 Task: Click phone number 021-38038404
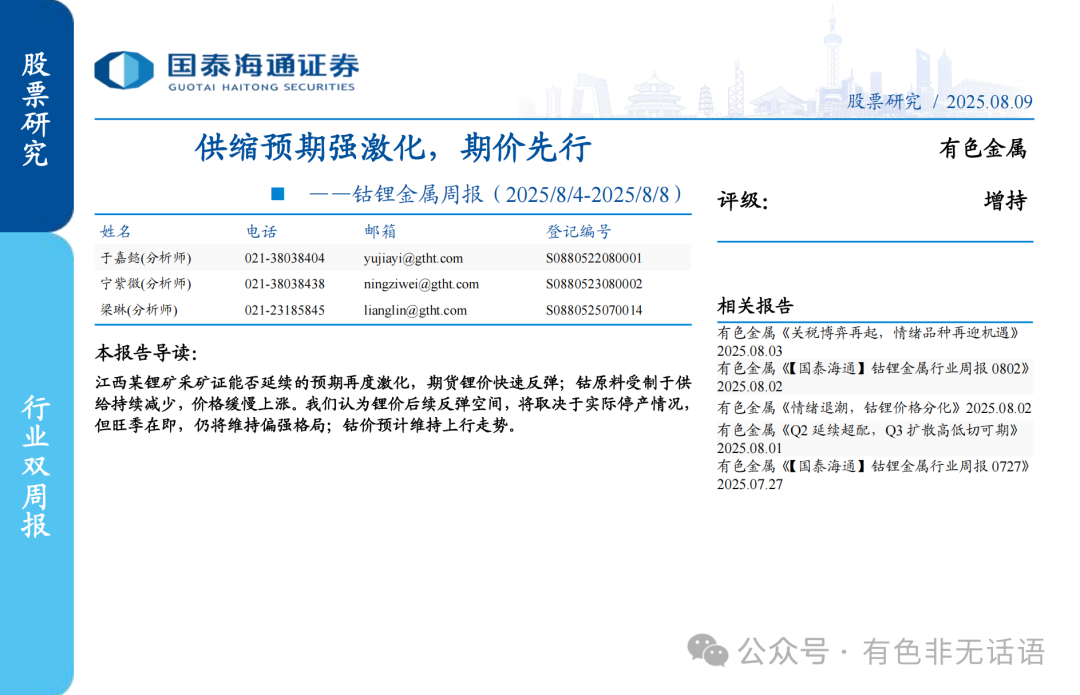[284, 258]
